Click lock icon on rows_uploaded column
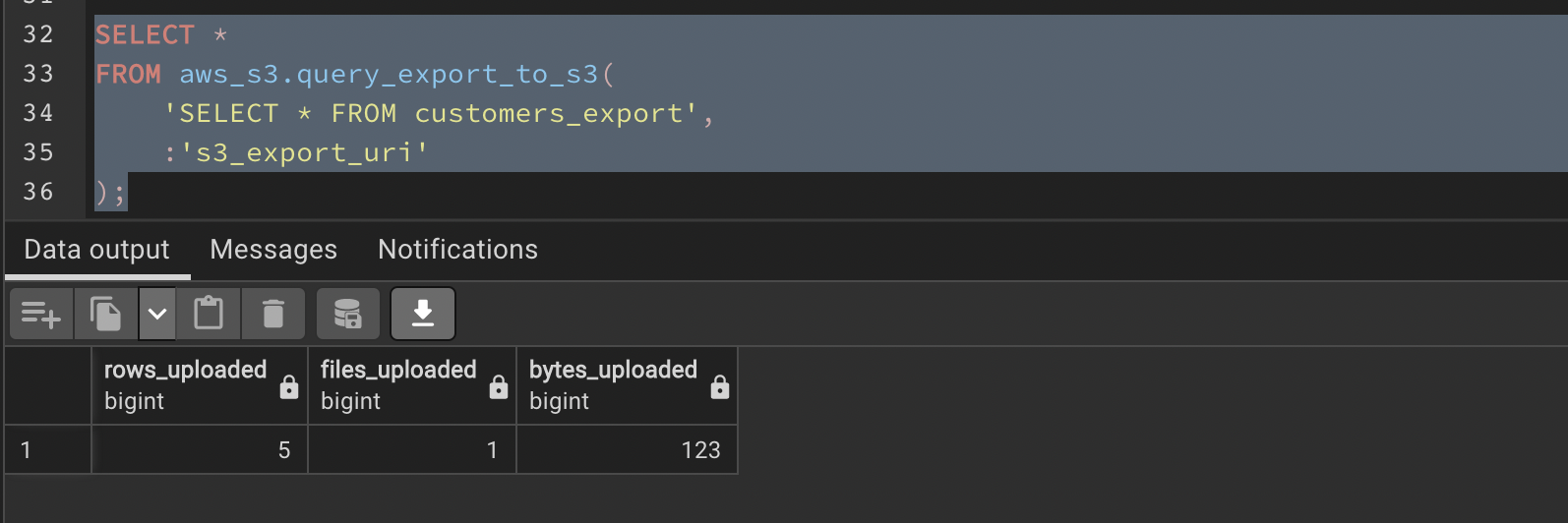This screenshot has height=523, width=1568. pos(289,387)
